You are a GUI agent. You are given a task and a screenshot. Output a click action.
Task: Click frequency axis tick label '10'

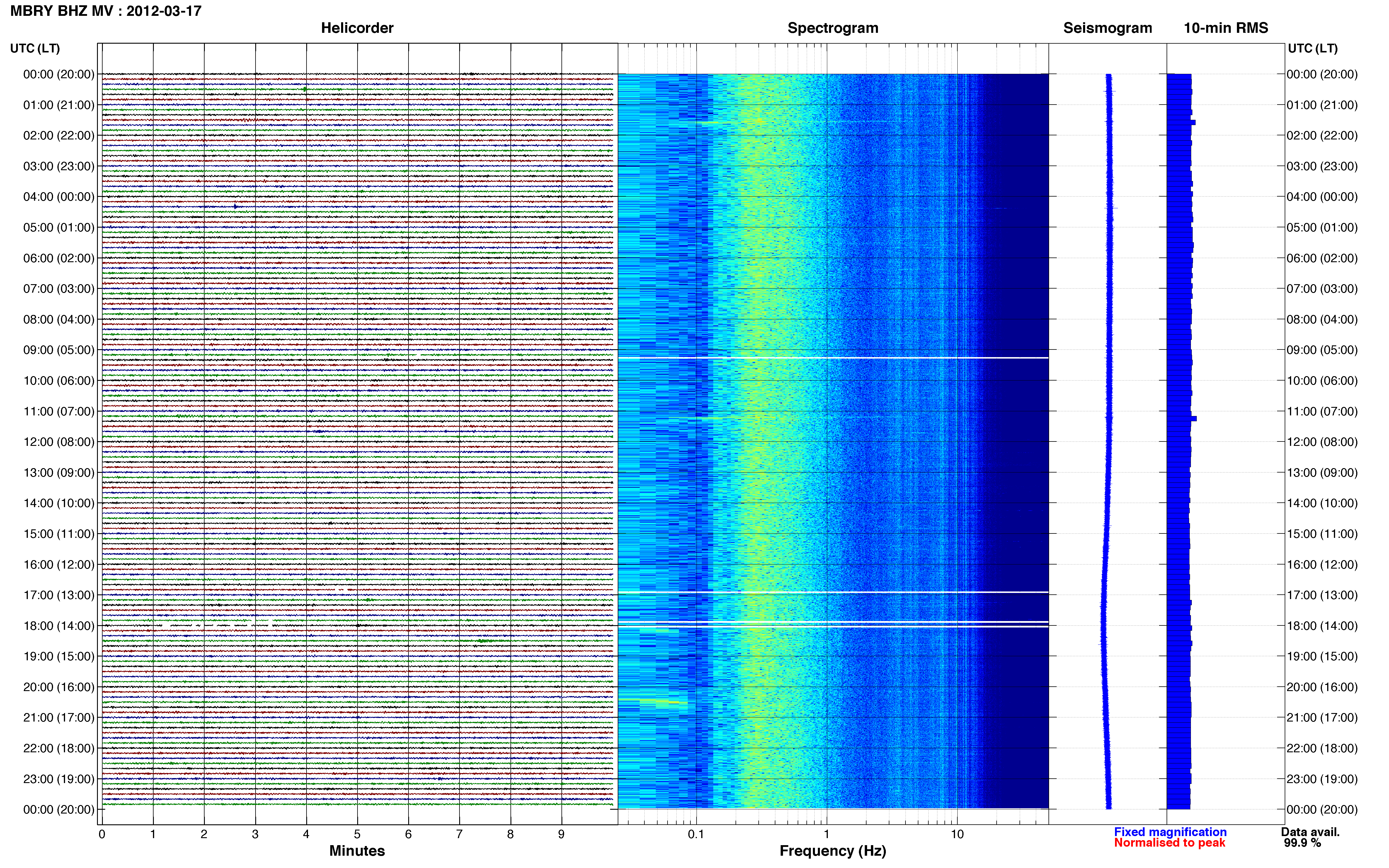pos(957,835)
